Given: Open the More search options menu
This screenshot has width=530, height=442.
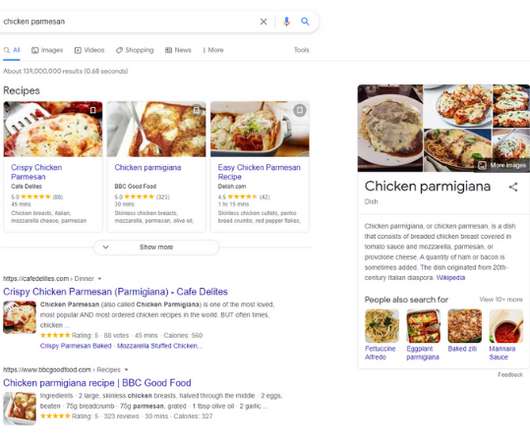Looking at the screenshot, I should [x=213, y=50].
